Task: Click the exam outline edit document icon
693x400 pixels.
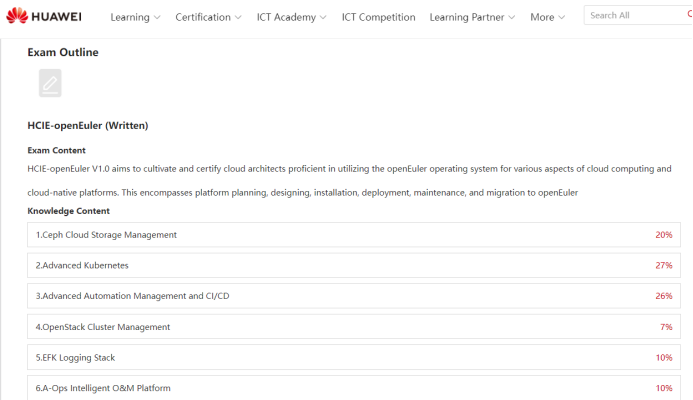Action: (50, 83)
